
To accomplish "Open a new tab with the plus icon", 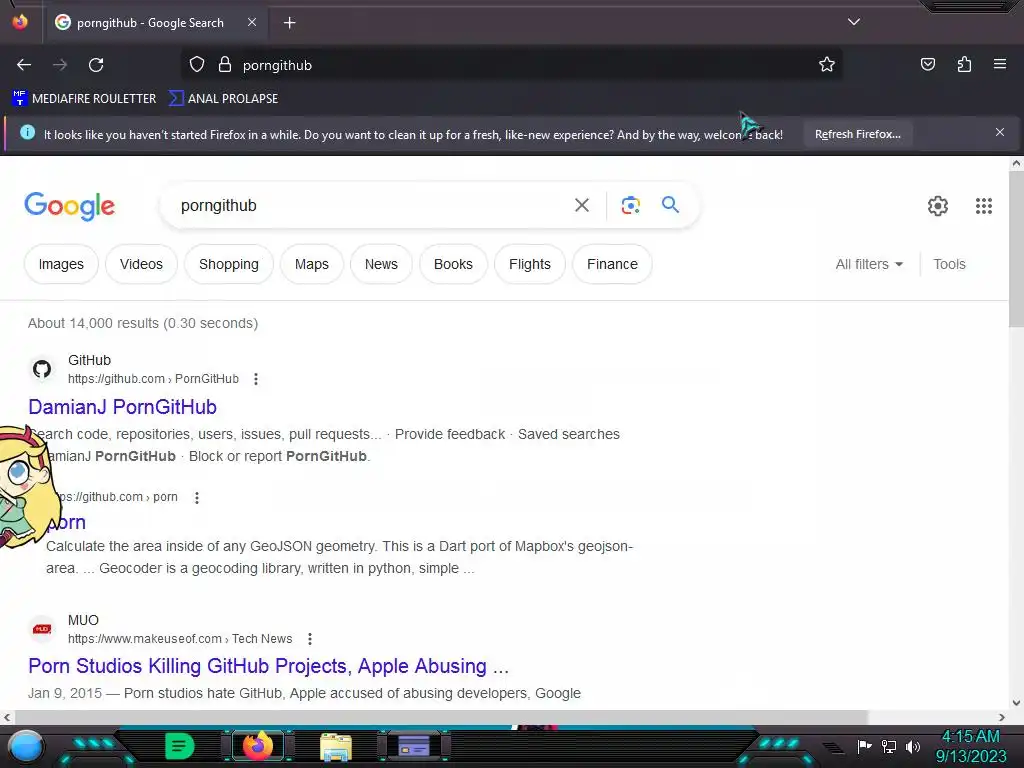I will (x=289, y=23).
